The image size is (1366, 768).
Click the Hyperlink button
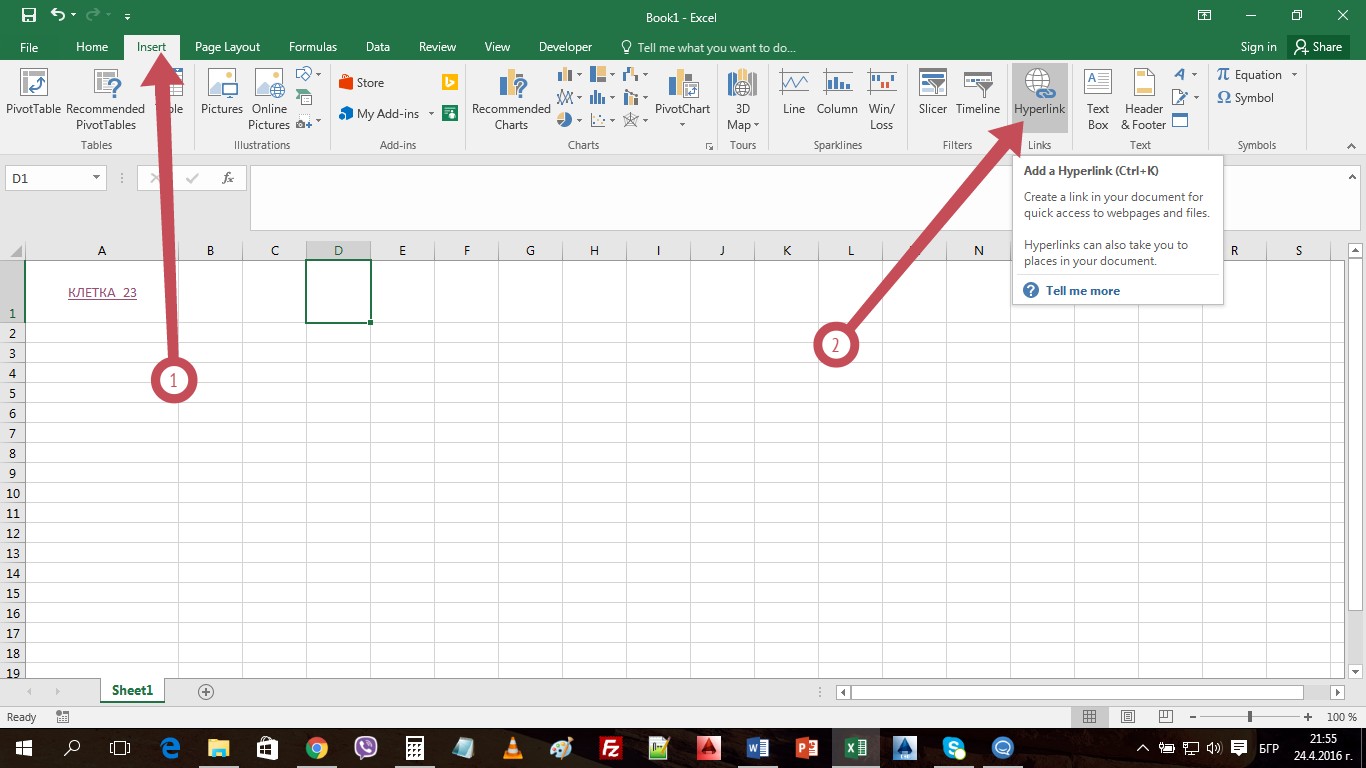point(1040,98)
